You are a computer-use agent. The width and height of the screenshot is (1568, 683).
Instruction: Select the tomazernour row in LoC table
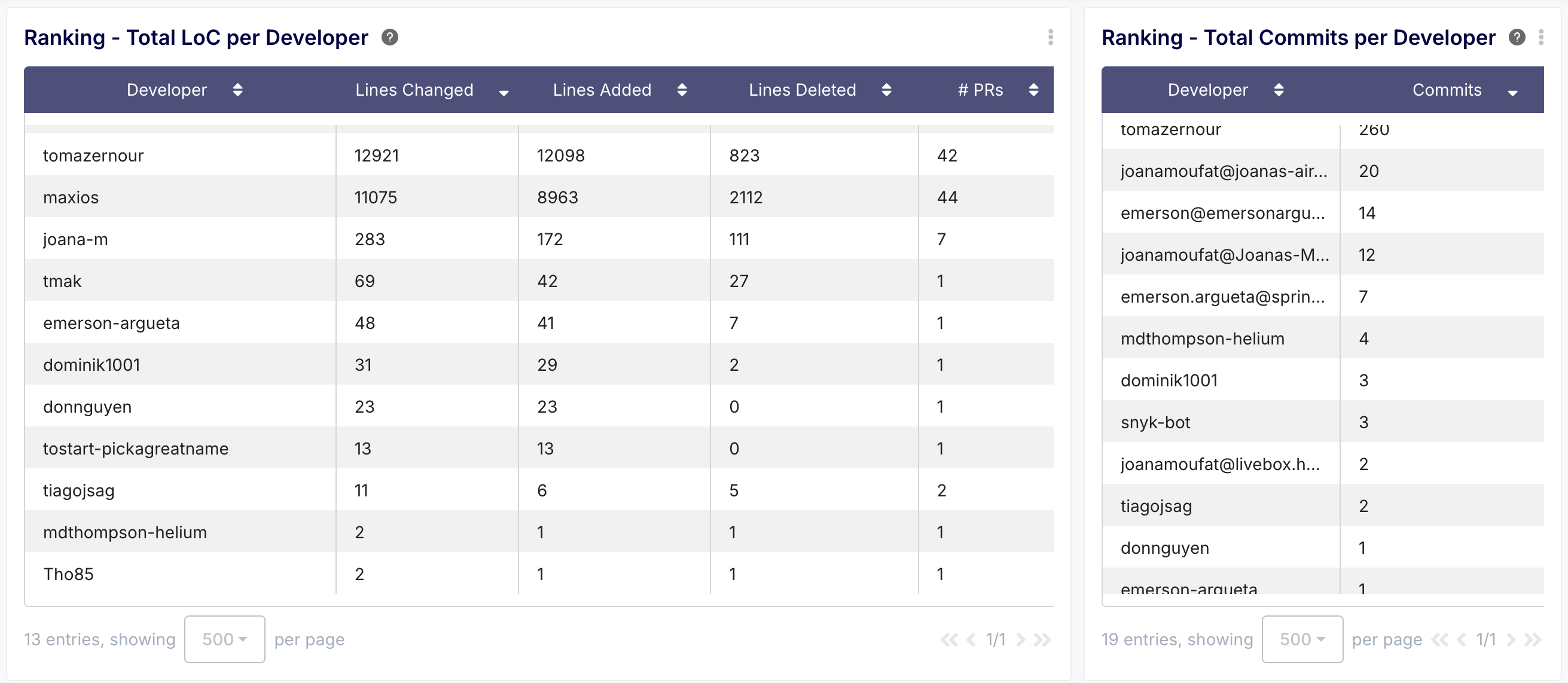point(93,156)
